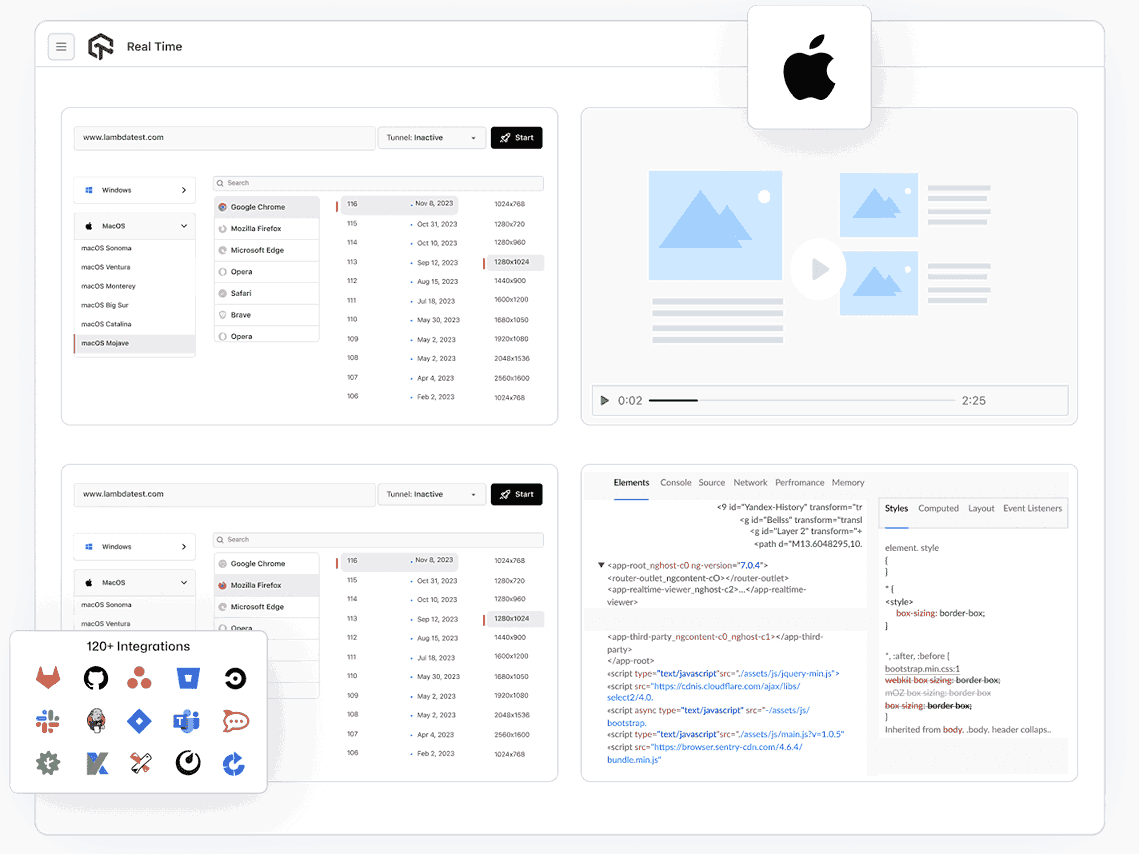Select the Katalon K integration icon

(97, 763)
